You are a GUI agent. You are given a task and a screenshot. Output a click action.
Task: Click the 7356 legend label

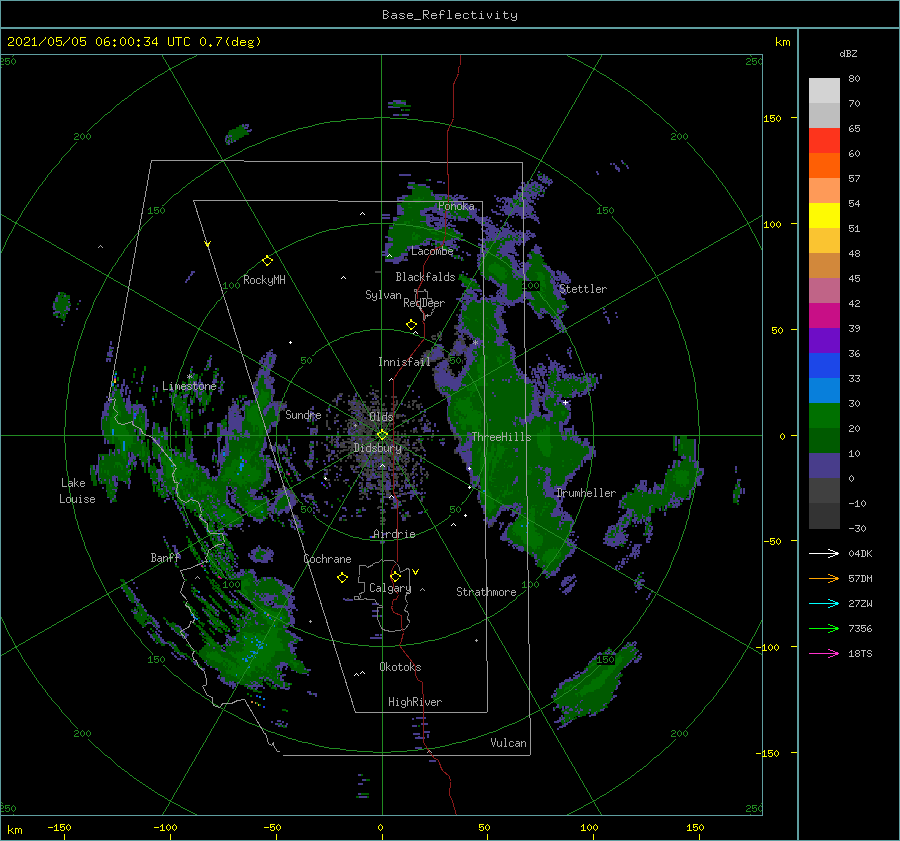pos(860,629)
